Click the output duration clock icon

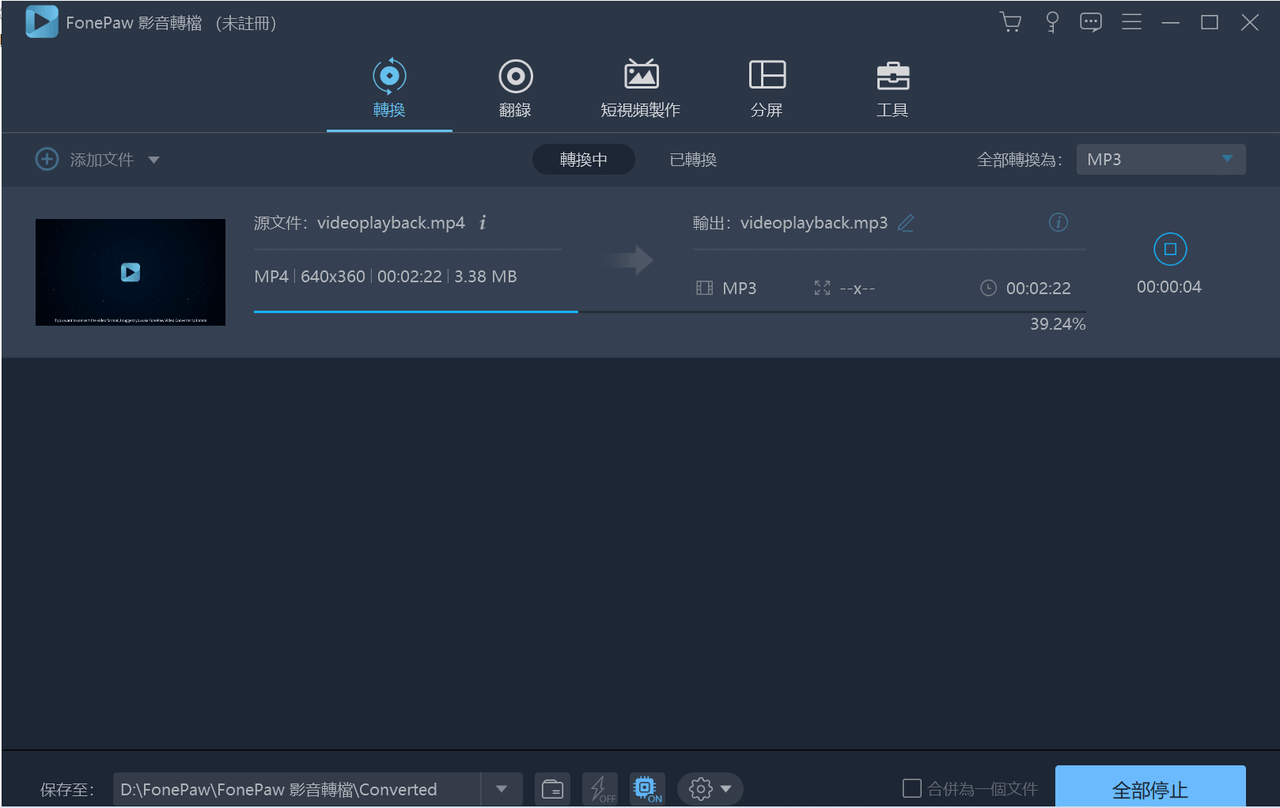(988, 288)
